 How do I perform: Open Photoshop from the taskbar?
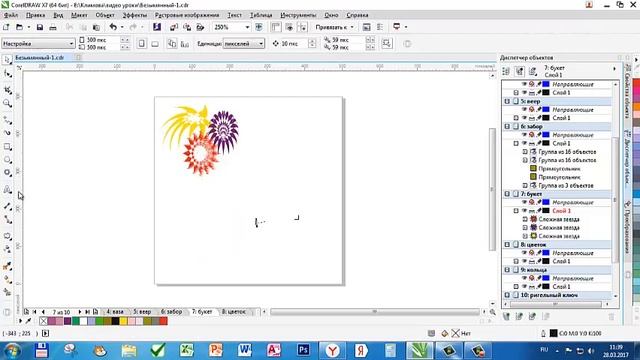point(303,350)
